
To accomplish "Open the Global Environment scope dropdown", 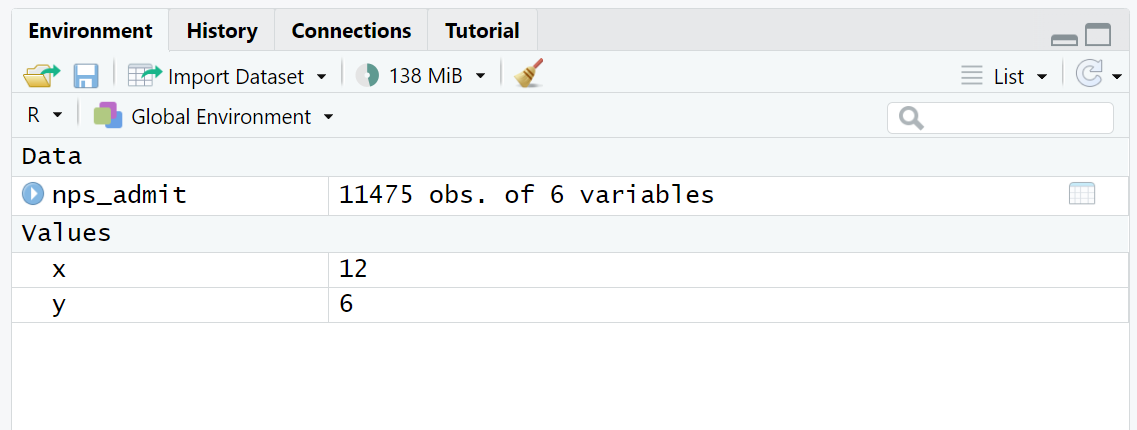I will click(328, 117).
